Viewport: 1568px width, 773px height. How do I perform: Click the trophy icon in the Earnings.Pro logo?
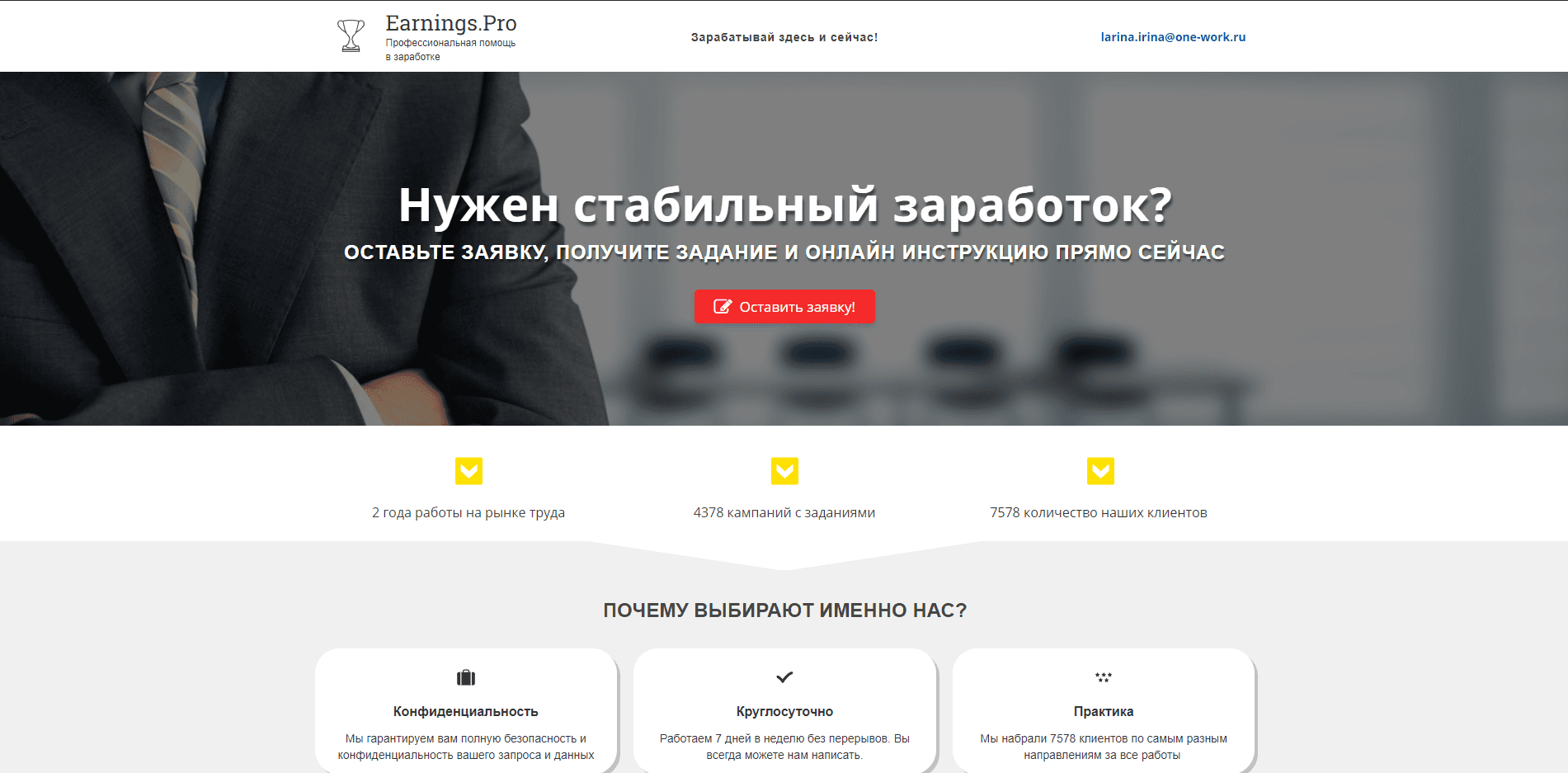pyautogui.click(x=350, y=33)
